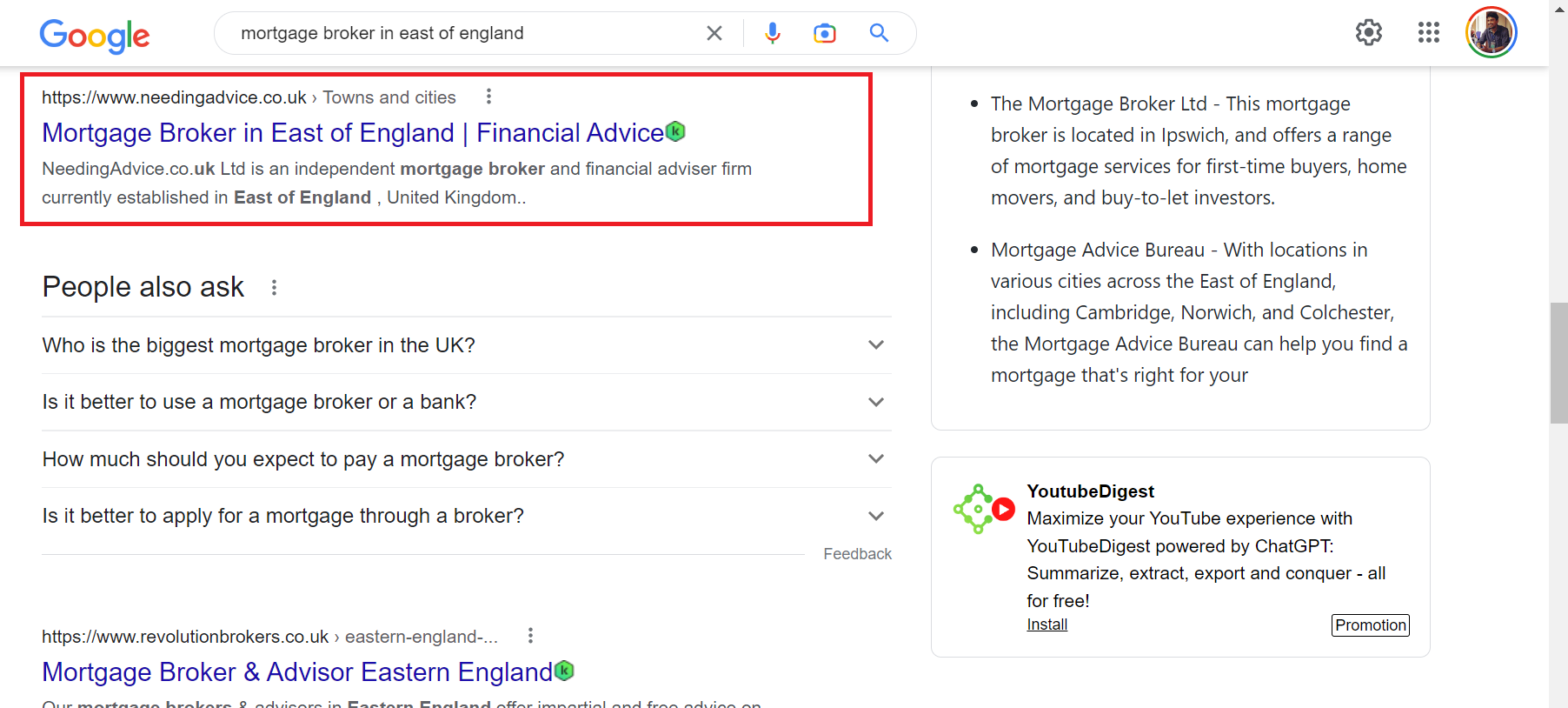This screenshot has height=708, width=1568.
Task: Click the Feedback link
Action: [857, 554]
